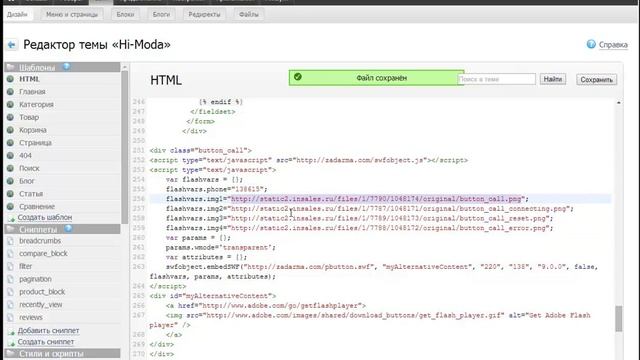Select the Сравнение template
Screen dimensions: 640x360
(37, 207)
